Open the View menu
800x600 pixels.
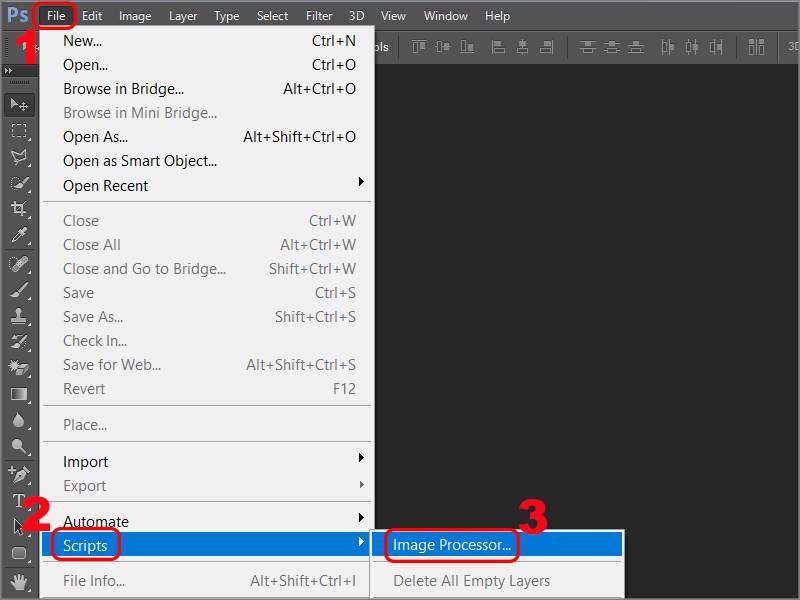393,16
